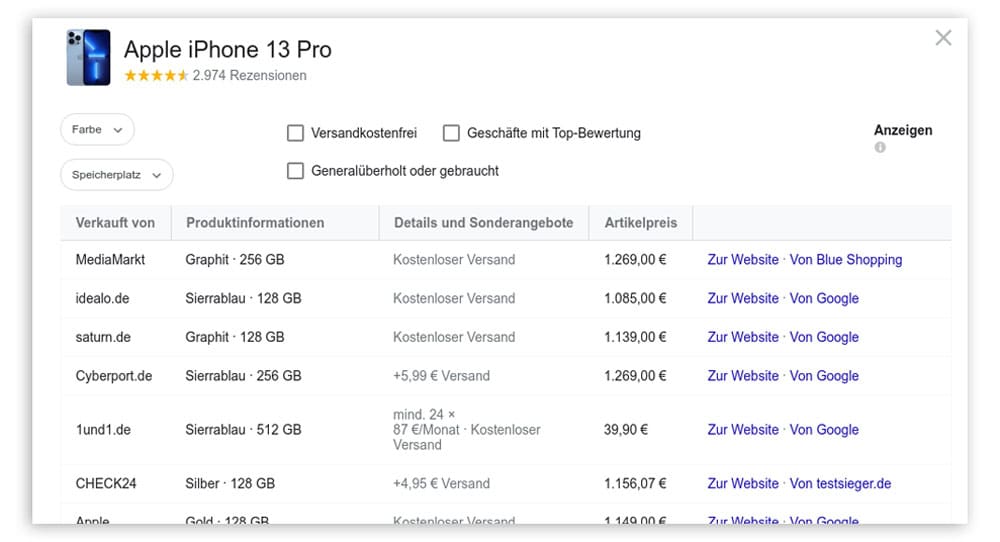
Task: Click the +5,99 € Versand detail
Action: click(441, 376)
